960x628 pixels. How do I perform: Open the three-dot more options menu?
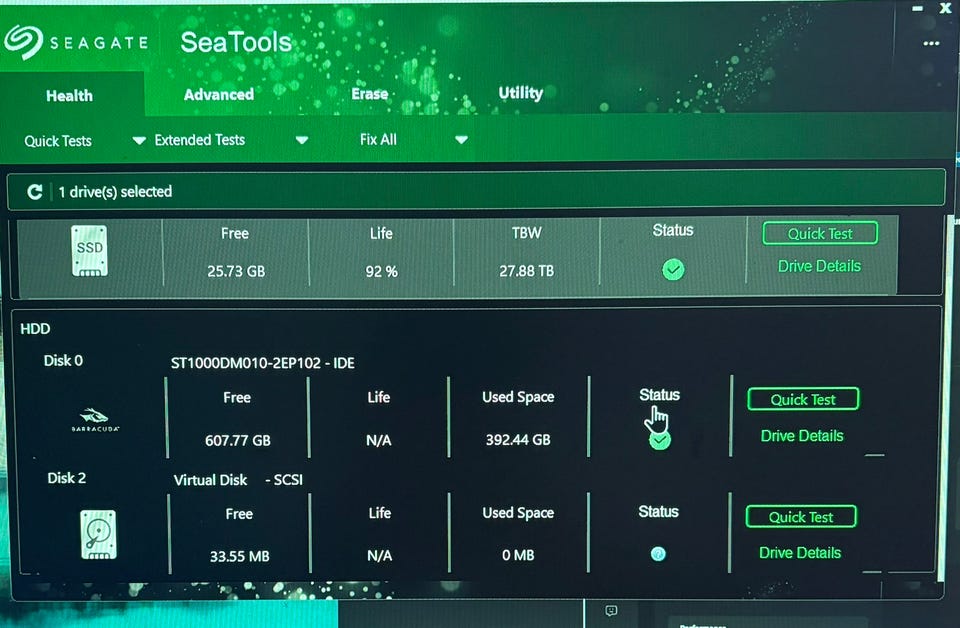point(931,43)
